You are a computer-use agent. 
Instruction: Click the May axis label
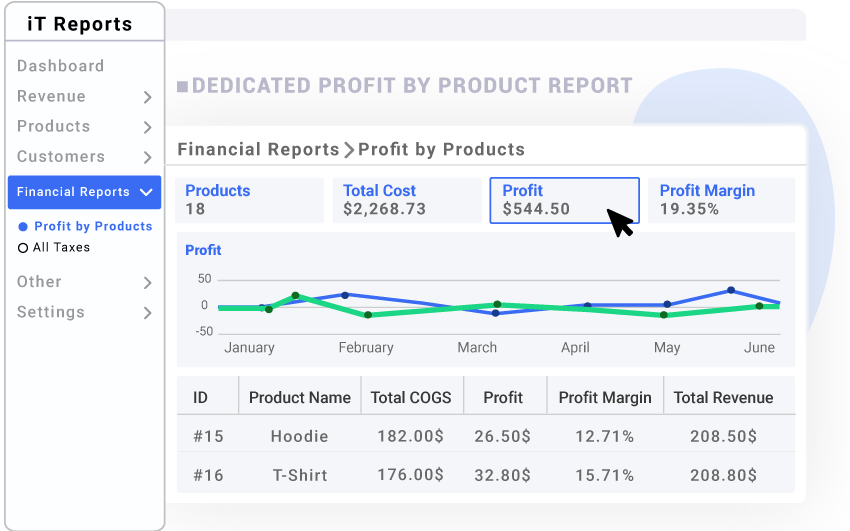(667, 347)
